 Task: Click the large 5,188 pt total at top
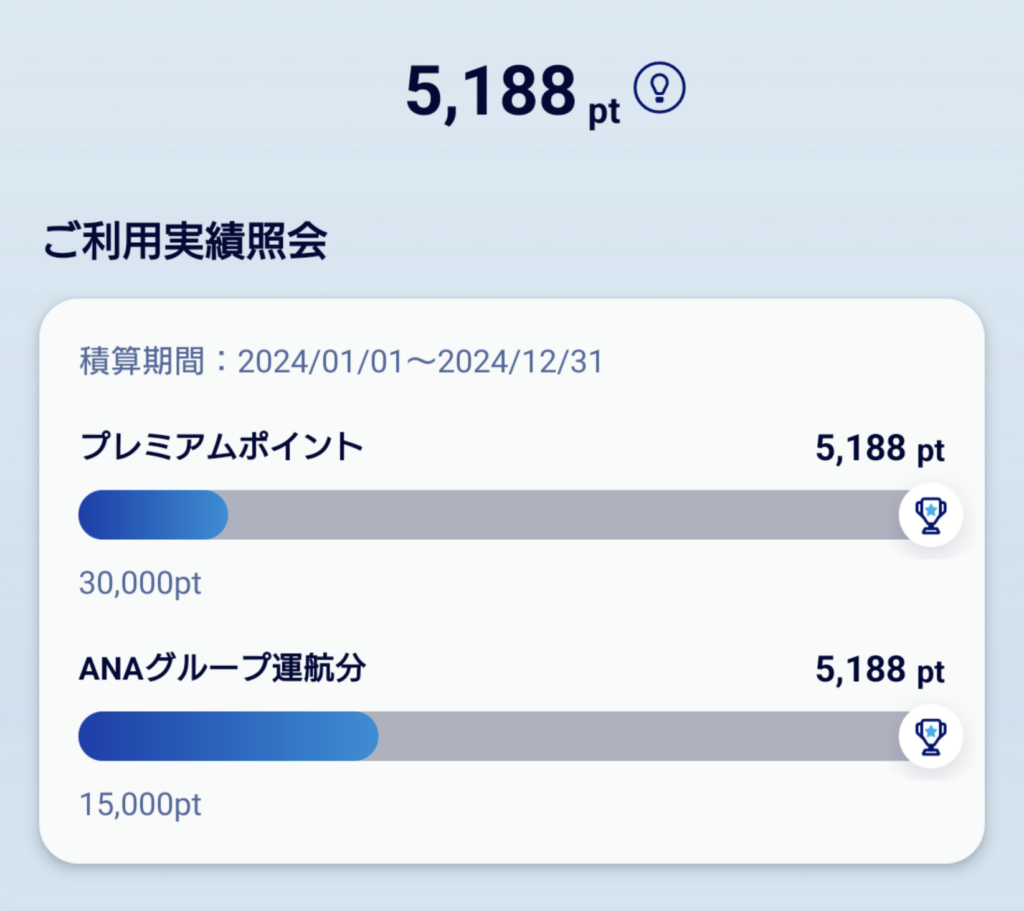(513, 93)
